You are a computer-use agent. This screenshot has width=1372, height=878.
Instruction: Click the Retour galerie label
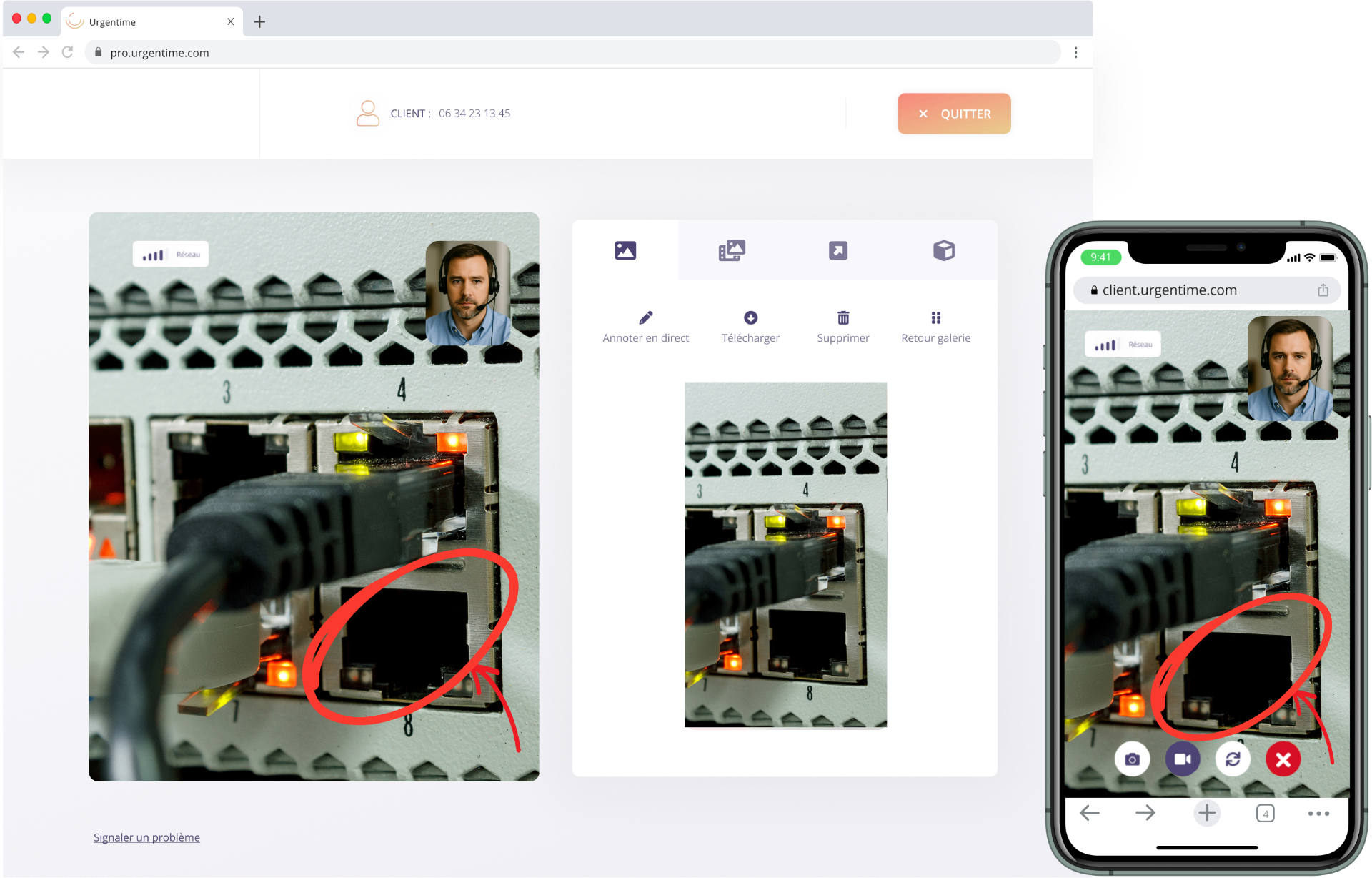936,338
